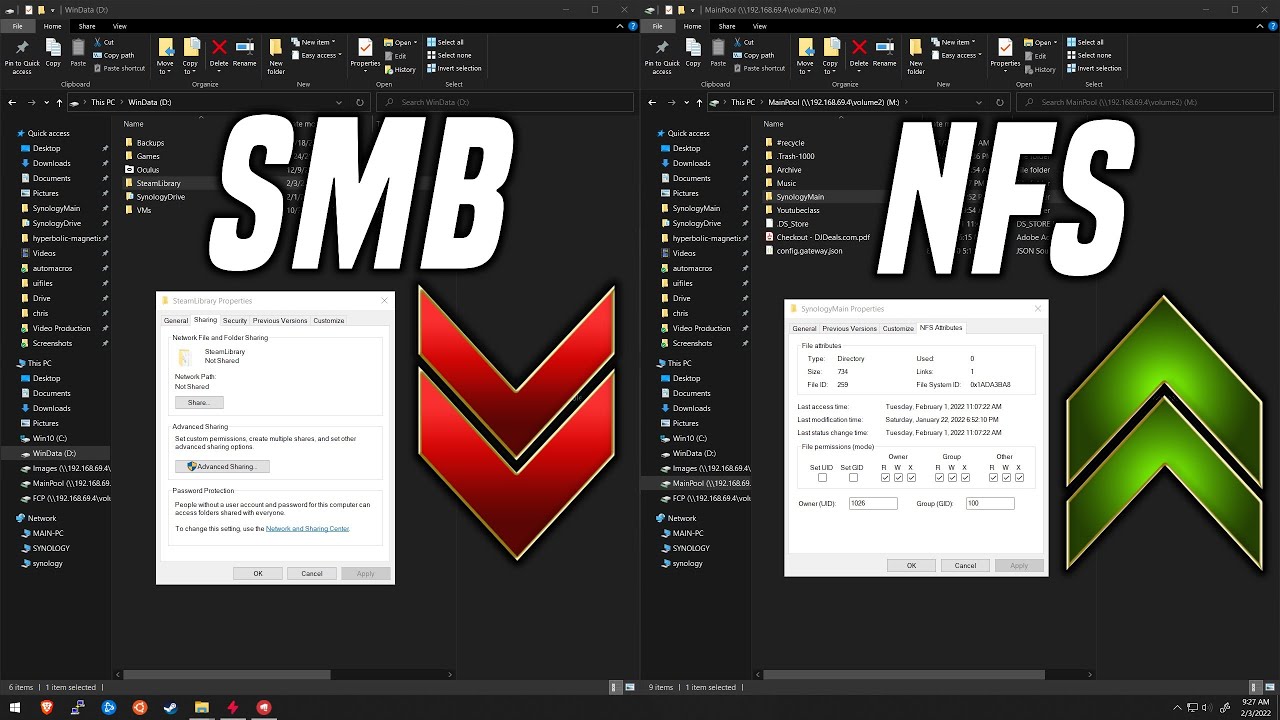This screenshot has width=1280, height=720.
Task: Click red Delete icon in MainPool window
Action: [859, 48]
